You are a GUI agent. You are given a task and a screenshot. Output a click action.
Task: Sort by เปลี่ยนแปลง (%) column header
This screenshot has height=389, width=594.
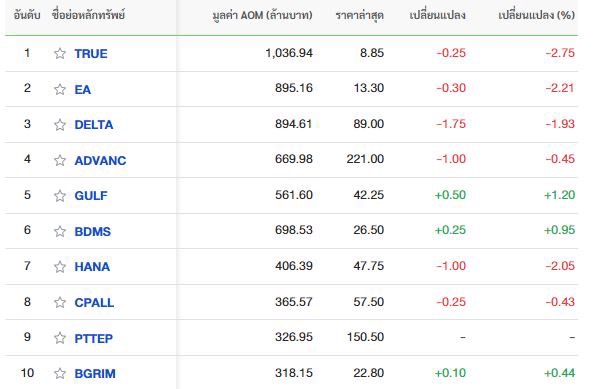[536, 16]
